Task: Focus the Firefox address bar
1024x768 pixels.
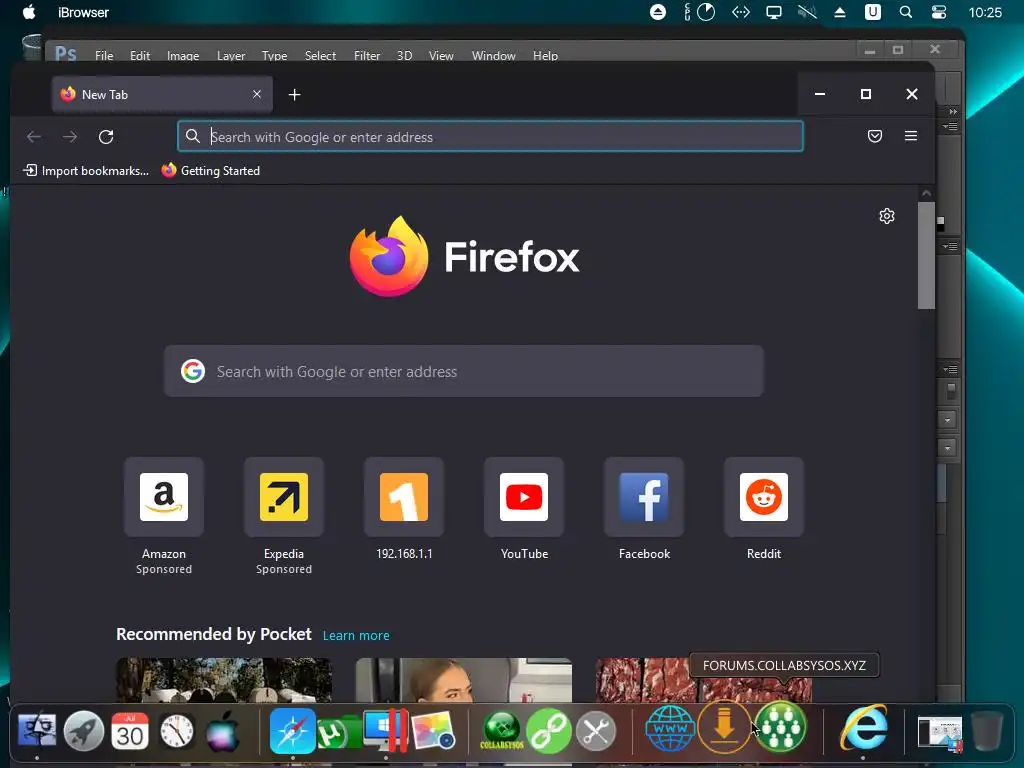Action: coord(490,136)
